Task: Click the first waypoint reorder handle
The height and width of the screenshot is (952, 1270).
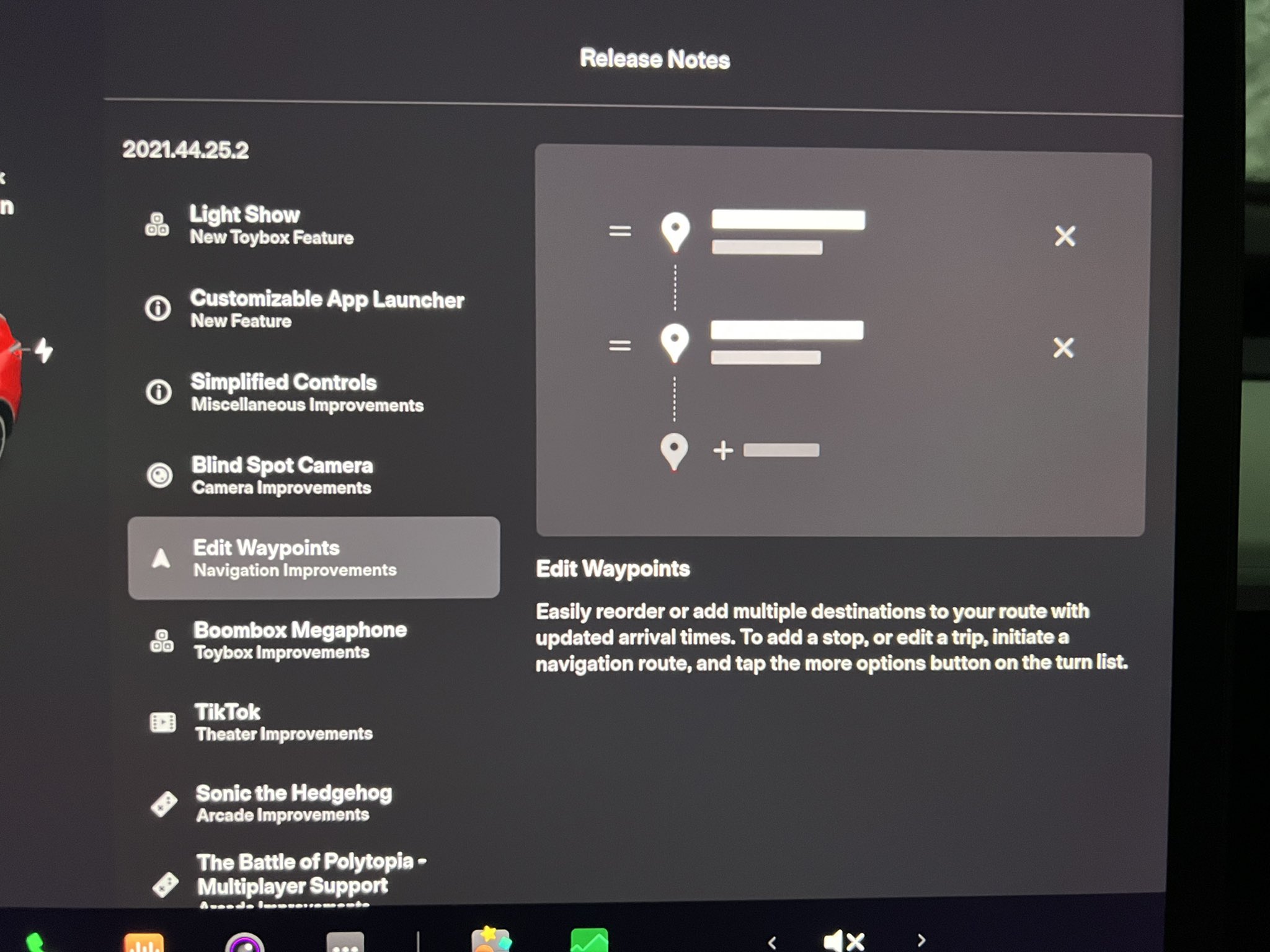Action: (x=619, y=231)
